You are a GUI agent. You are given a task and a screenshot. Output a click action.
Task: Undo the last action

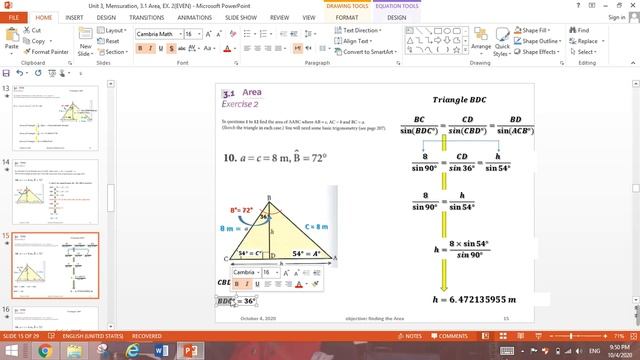click(x=19, y=73)
